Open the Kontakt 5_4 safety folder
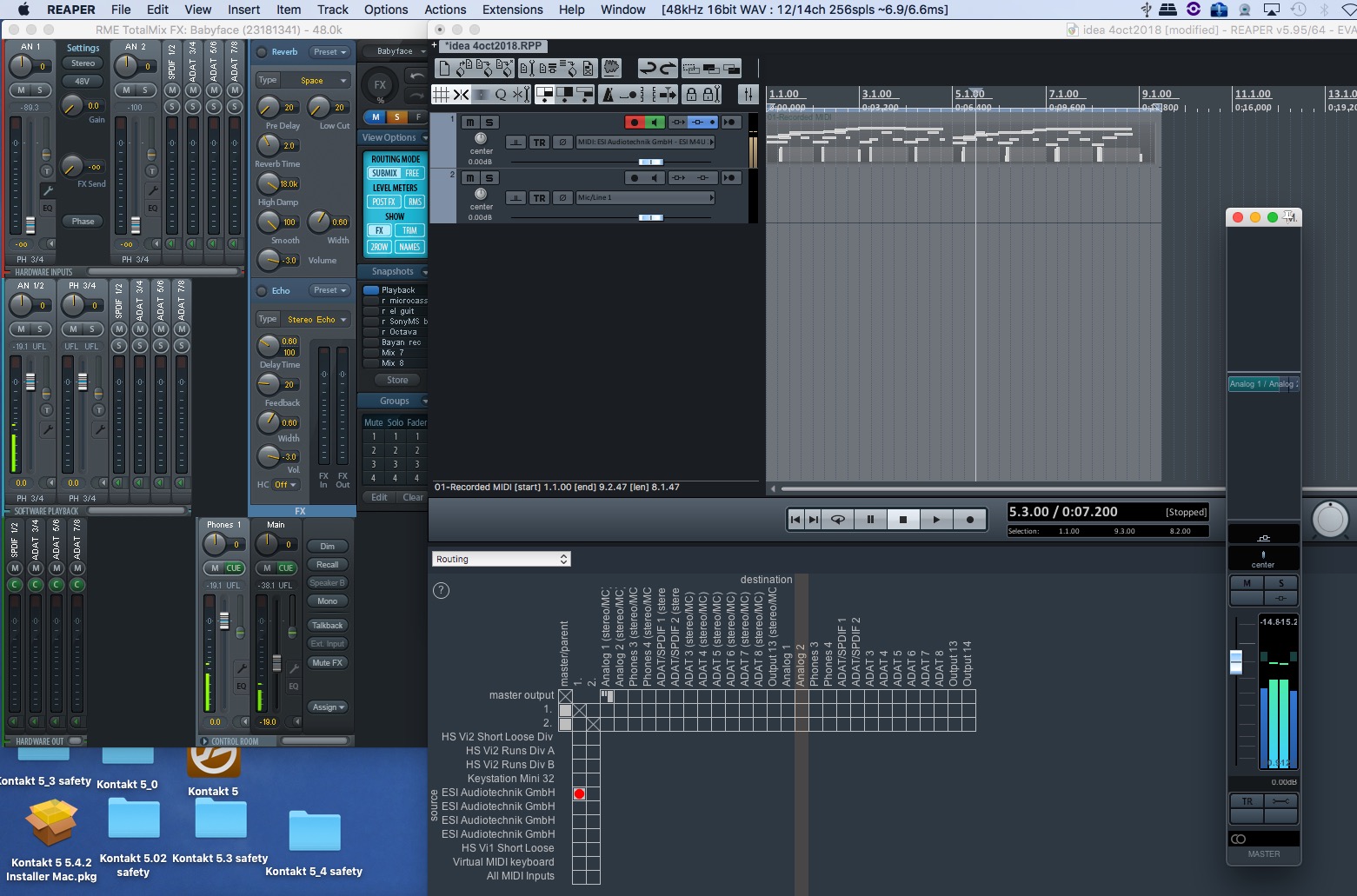1357x896 pixels. click(x=315, y=831)
